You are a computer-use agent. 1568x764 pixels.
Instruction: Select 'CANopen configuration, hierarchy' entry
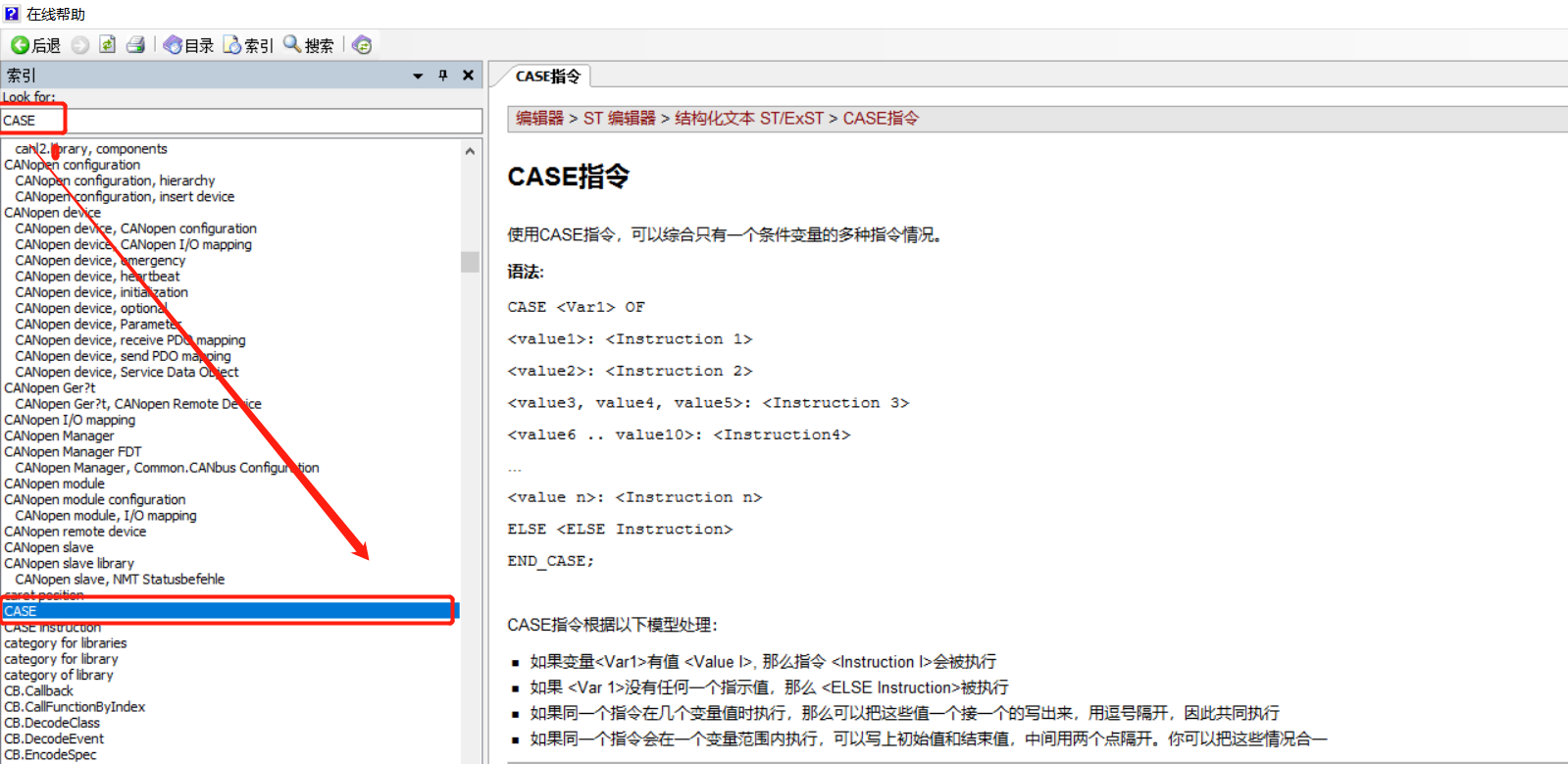click(115, 181)
